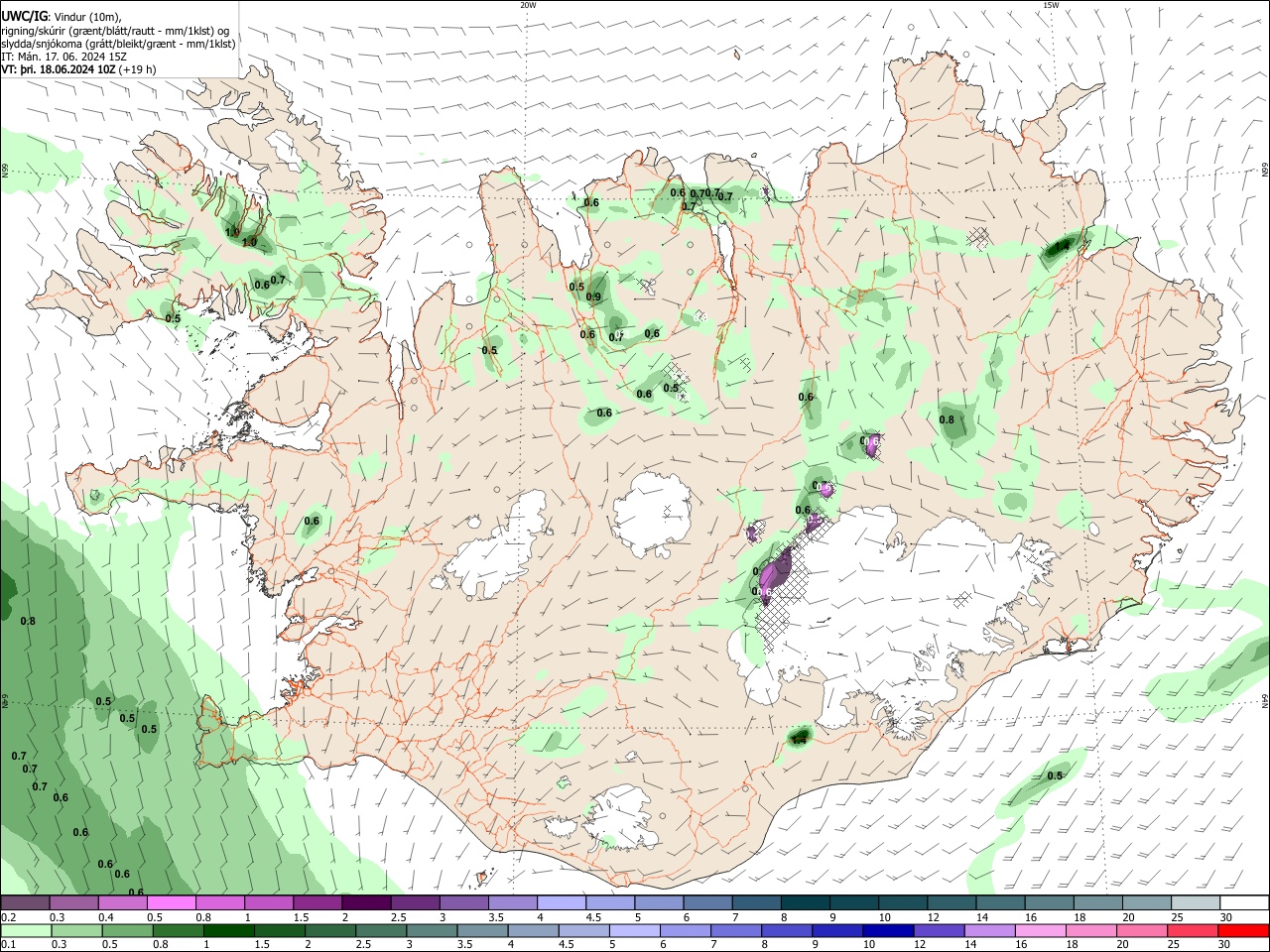Select the dark teal swatch labelled 8 in the top row
Screen dimensions: 1270x952
point(806,903)
